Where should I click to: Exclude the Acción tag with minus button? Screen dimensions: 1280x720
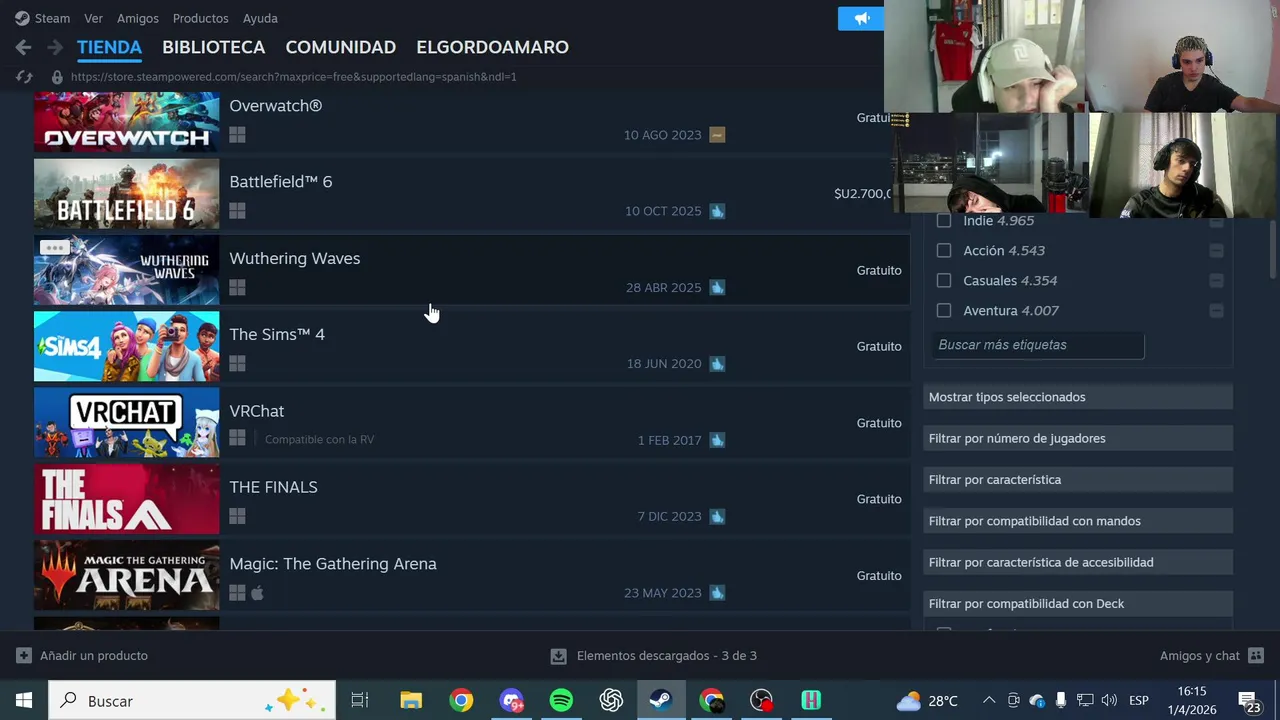(x=1216, y=251)
